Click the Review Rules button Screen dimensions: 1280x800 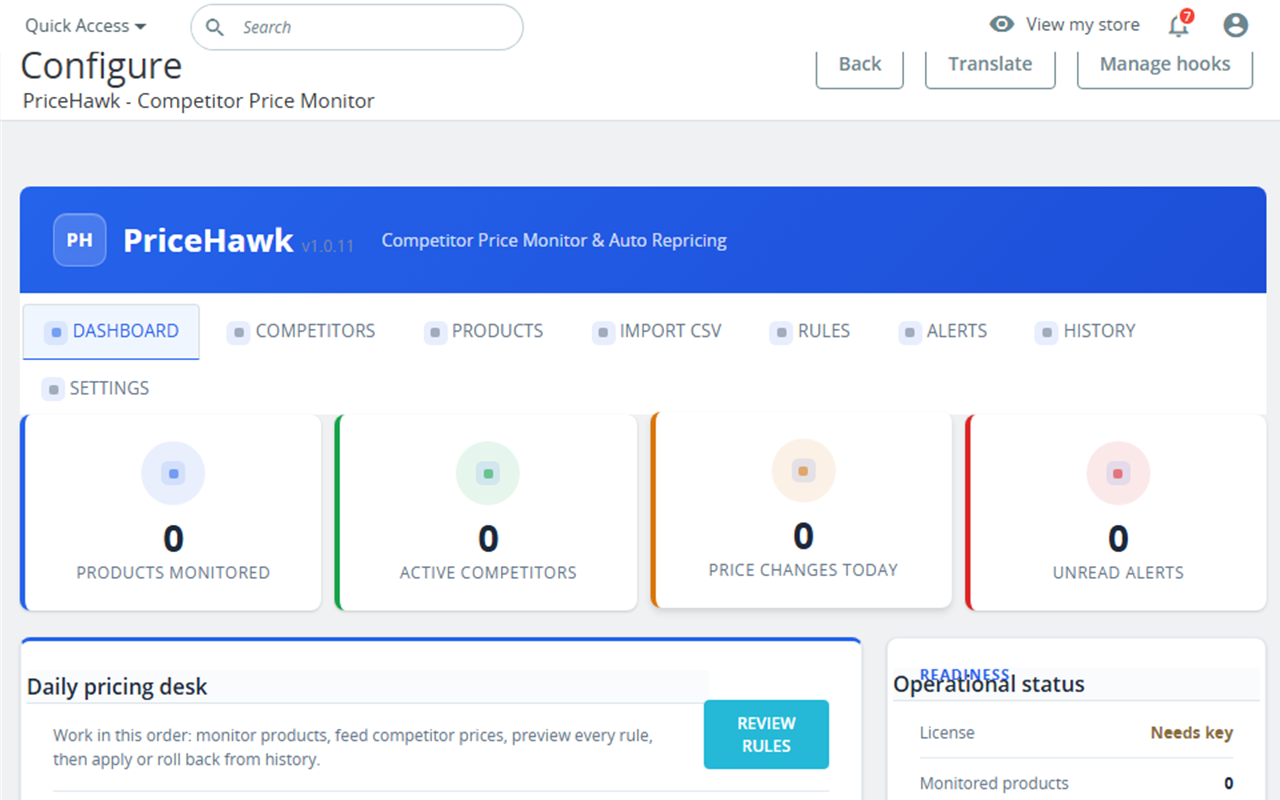click(766, 735)
